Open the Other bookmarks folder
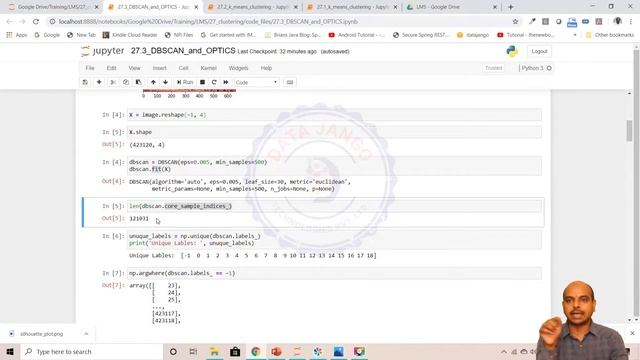The width and height of the screenshot is (640, 360). click(x=610, y=35)
